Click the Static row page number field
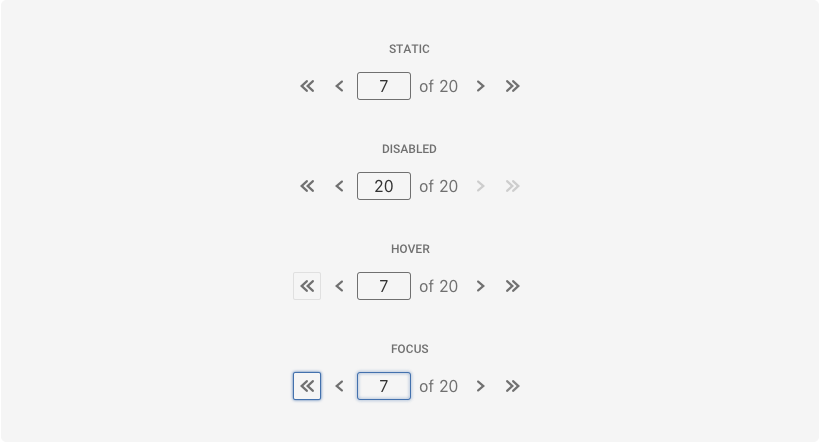The width and height of the screenshot is (819, 442). pos(384,86)
